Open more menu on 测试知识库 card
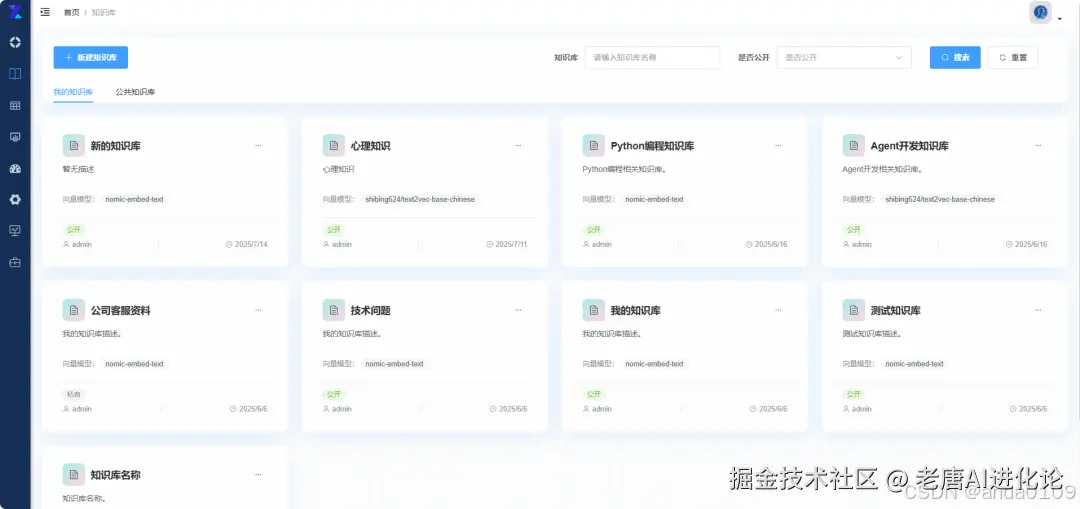This screenshot has width=1080, height=509. tap(1038, 310)
